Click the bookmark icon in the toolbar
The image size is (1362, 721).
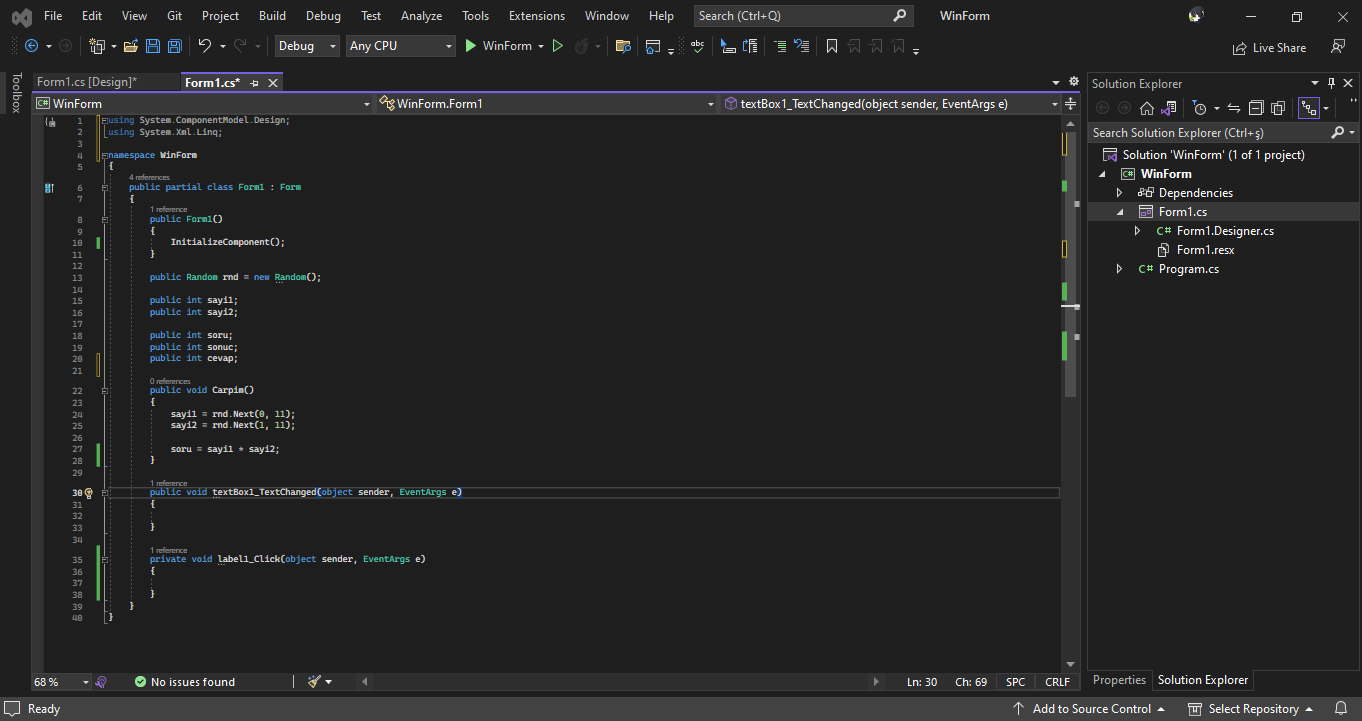[831, 46]
